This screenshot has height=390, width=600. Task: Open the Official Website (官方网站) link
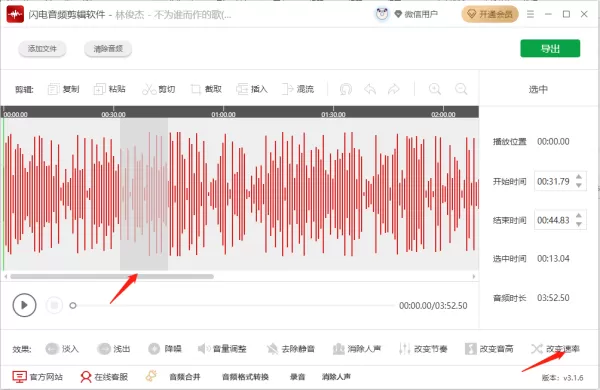coord(37,377)
